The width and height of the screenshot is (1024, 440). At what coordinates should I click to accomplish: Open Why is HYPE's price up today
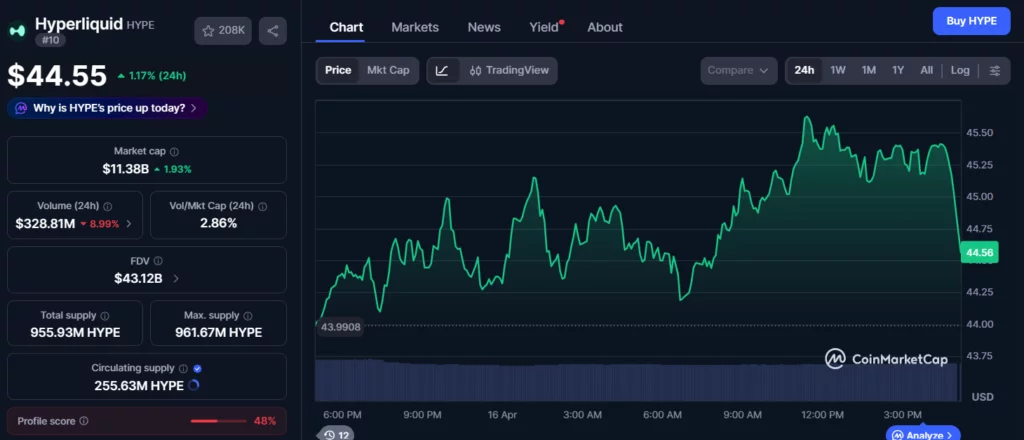coord(108,108)
